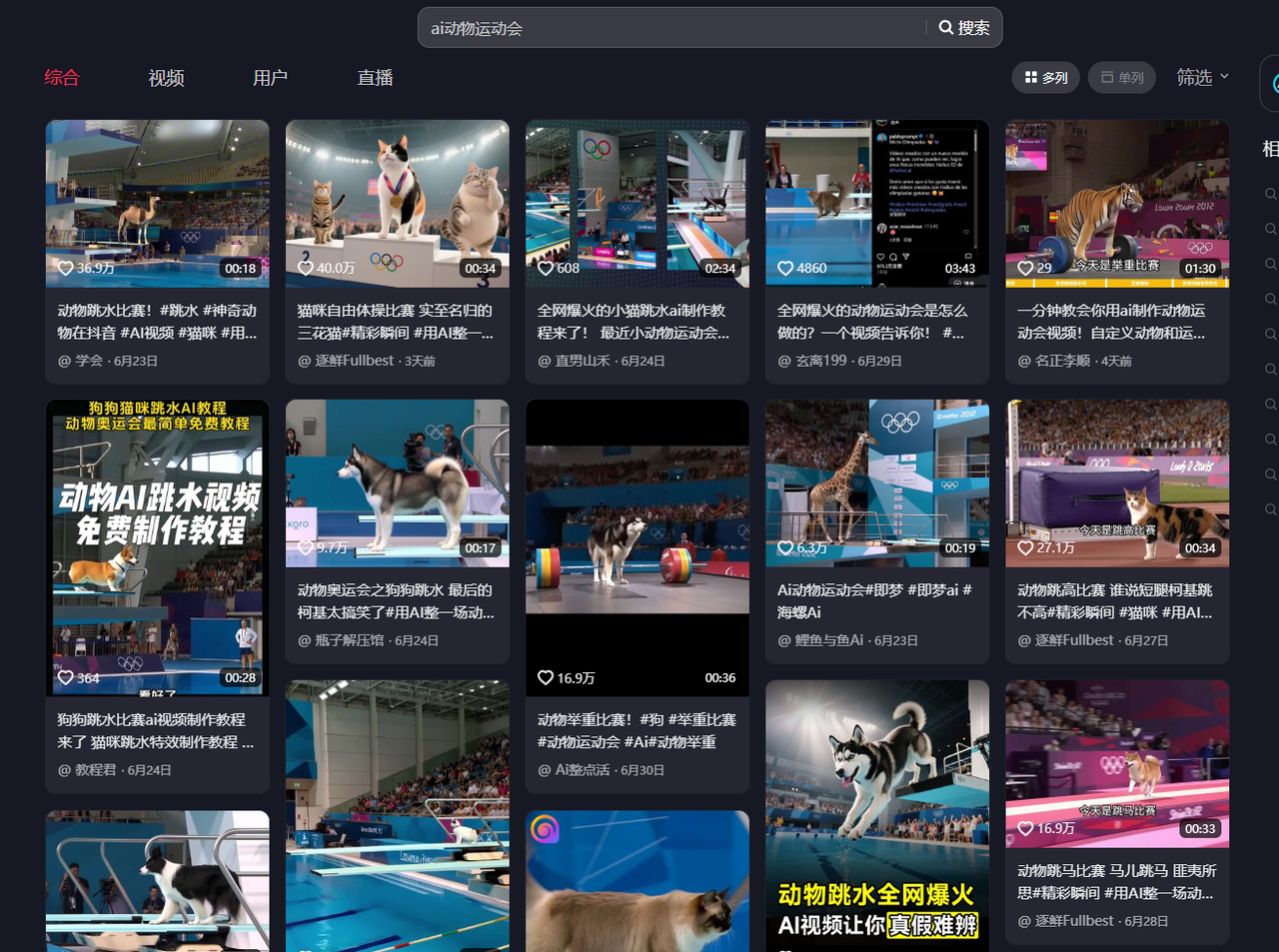Viewport: 1279px width, 952px height.
Task: Select the 综合 tab
Action: point(62,77)
